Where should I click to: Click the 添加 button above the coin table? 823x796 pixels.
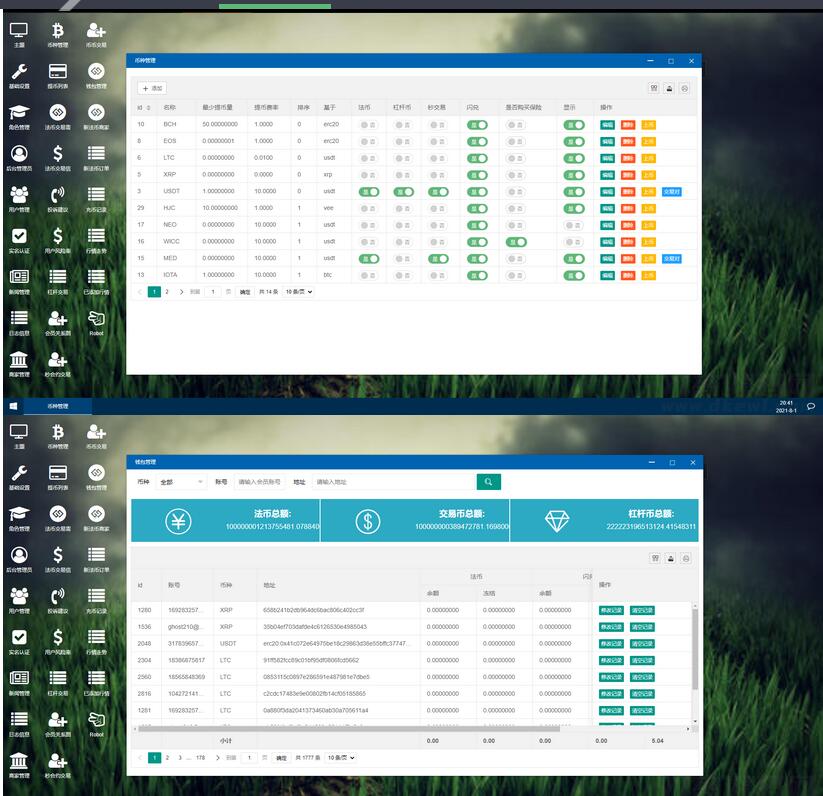(x=152, y=88)
